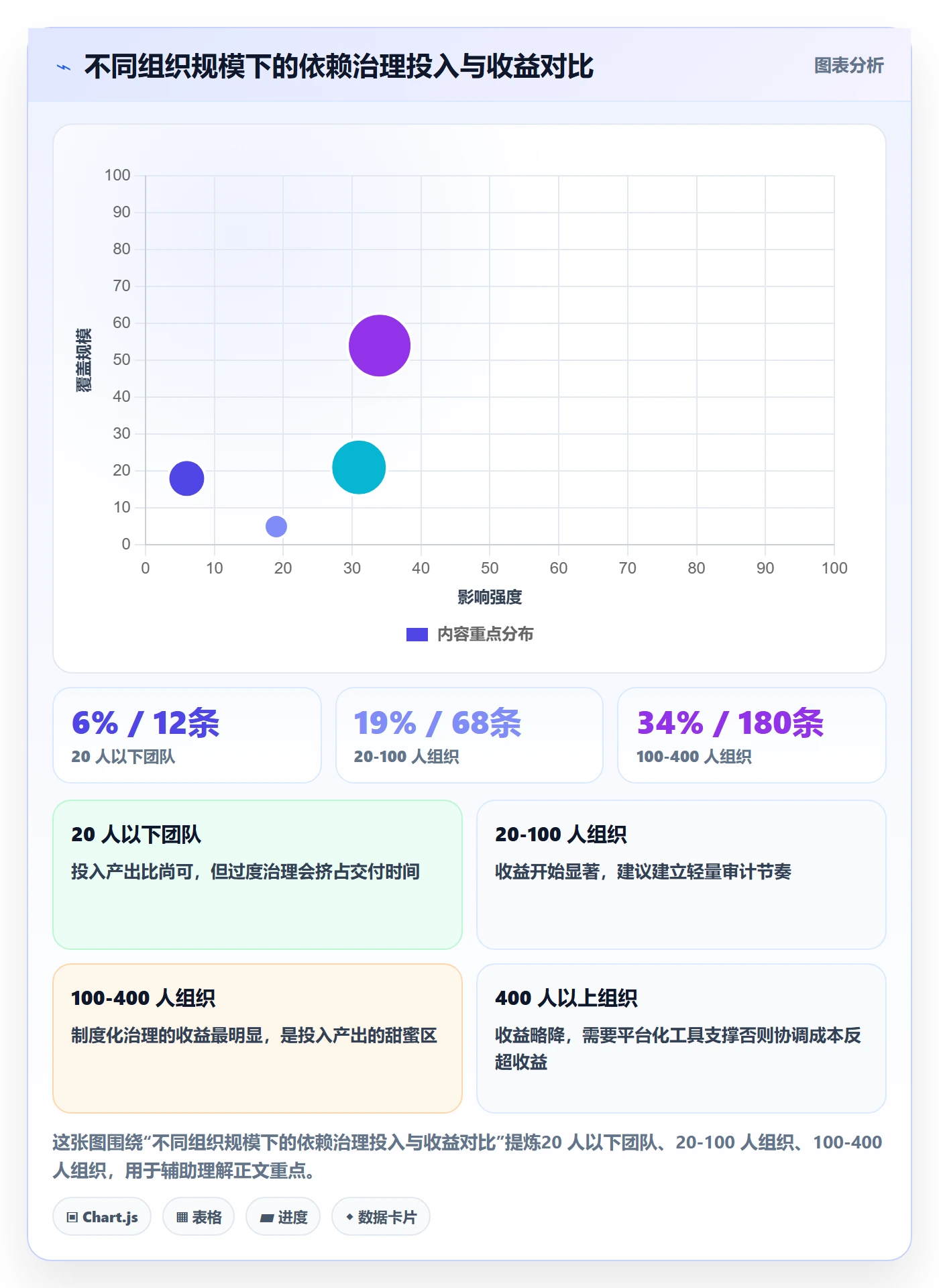Viewport: 939px width, 1288px height.
Task: Click the 图表分析 label in the header
Action: tap(848, 66)
